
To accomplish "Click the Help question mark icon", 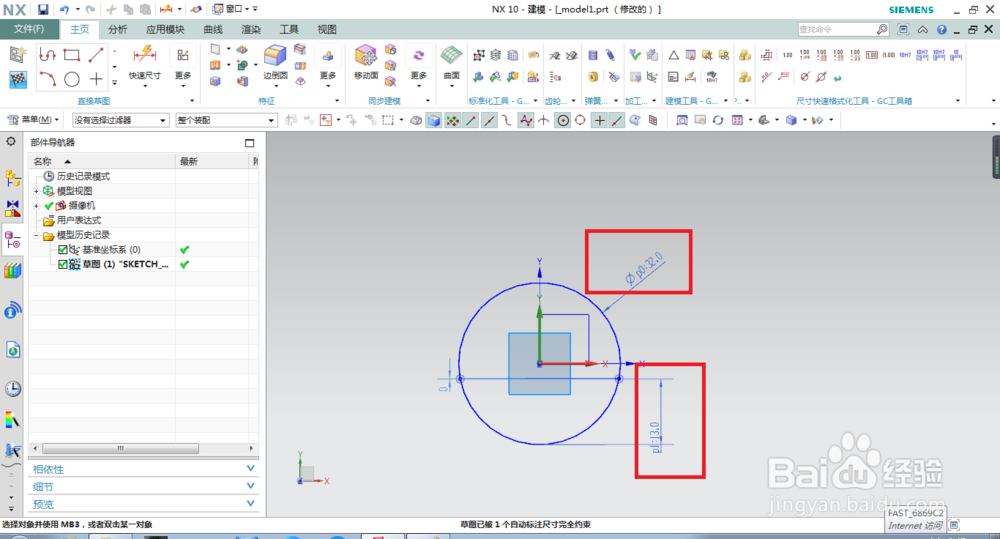I will (942, 29).
